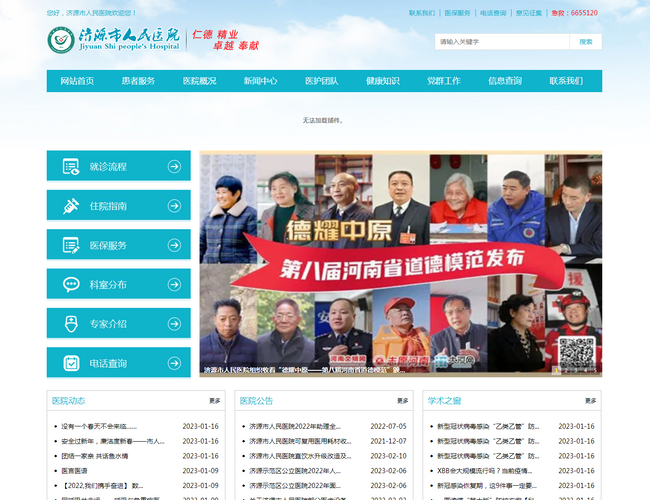Click the keyword search input field
The image size is (650, 500).
click(501, 42)
